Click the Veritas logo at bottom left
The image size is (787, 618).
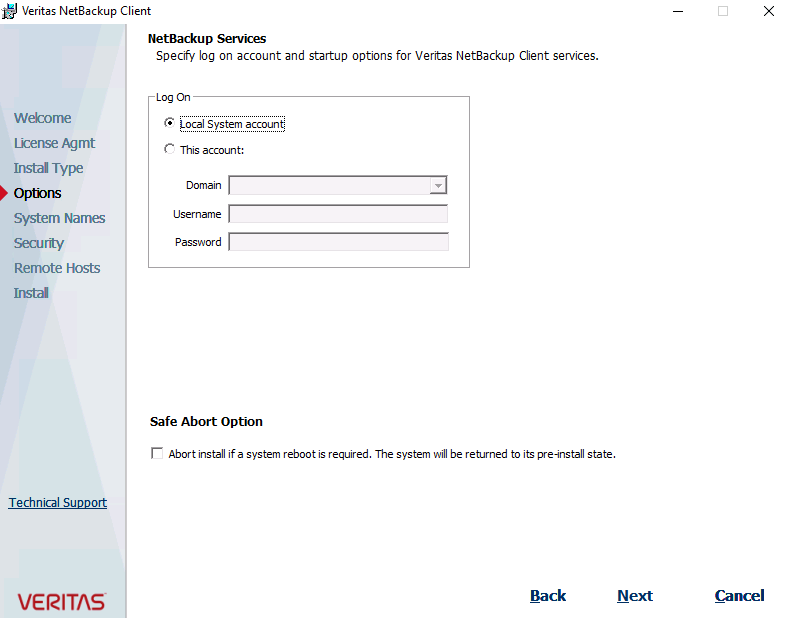61,601
